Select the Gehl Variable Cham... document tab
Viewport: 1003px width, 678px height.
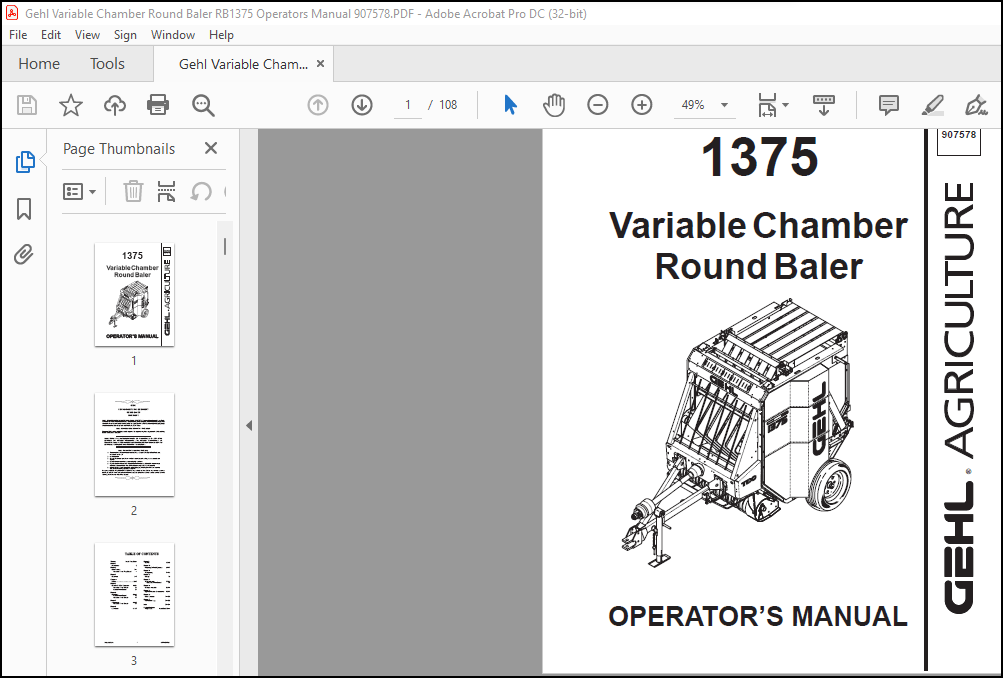[243, 64]
